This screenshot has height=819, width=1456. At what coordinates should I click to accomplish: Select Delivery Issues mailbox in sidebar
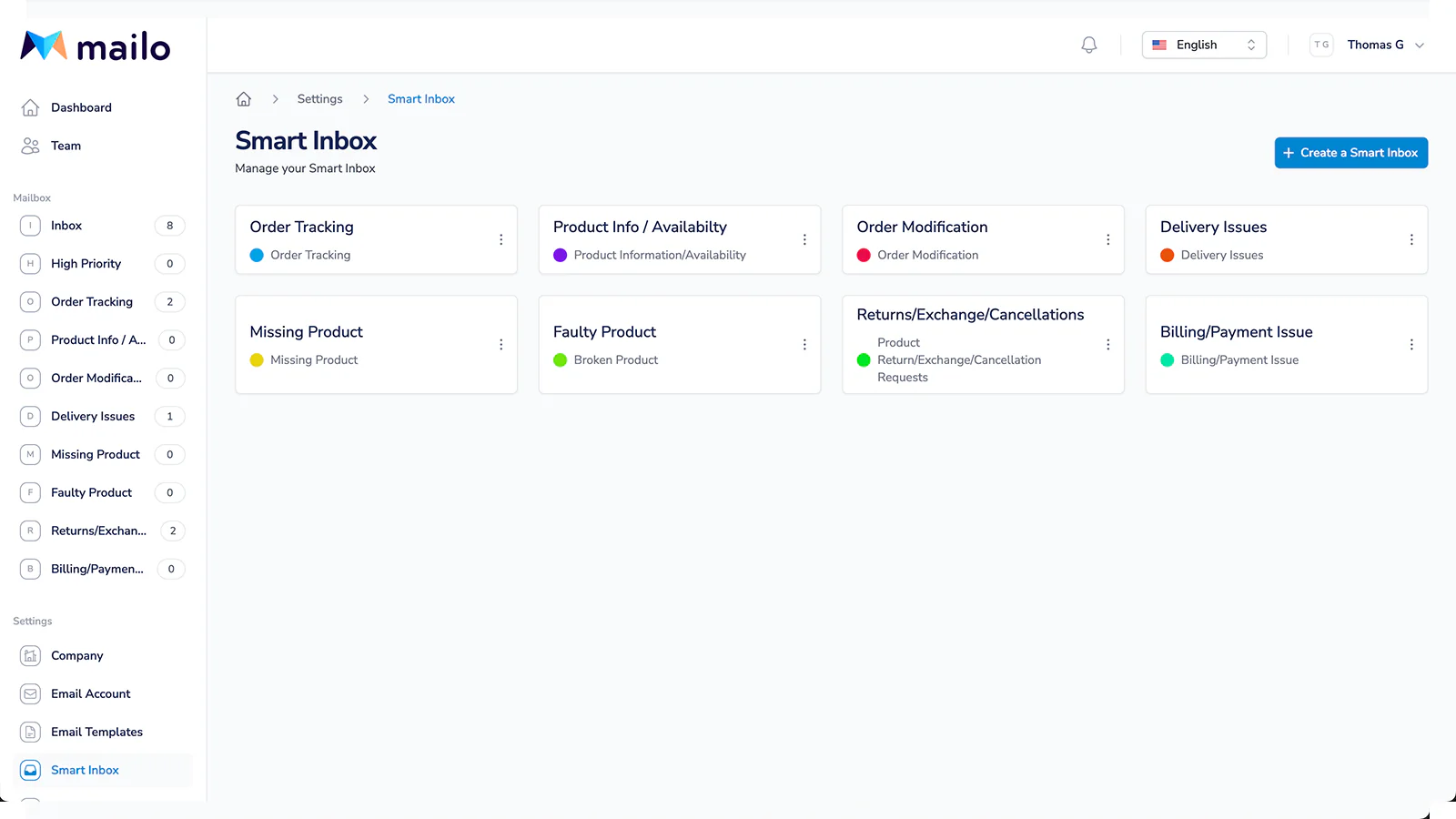[102, 417]
